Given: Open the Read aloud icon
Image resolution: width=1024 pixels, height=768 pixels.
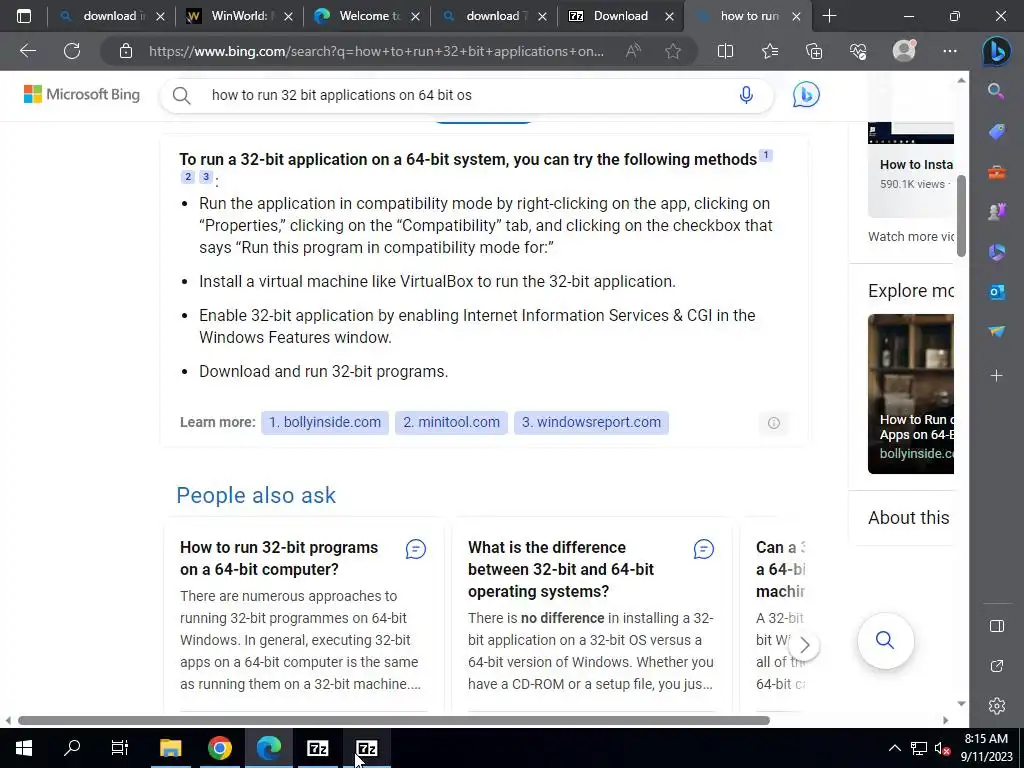Looking at the screenshot, I should pyautogui.click(x=633, y=51).
